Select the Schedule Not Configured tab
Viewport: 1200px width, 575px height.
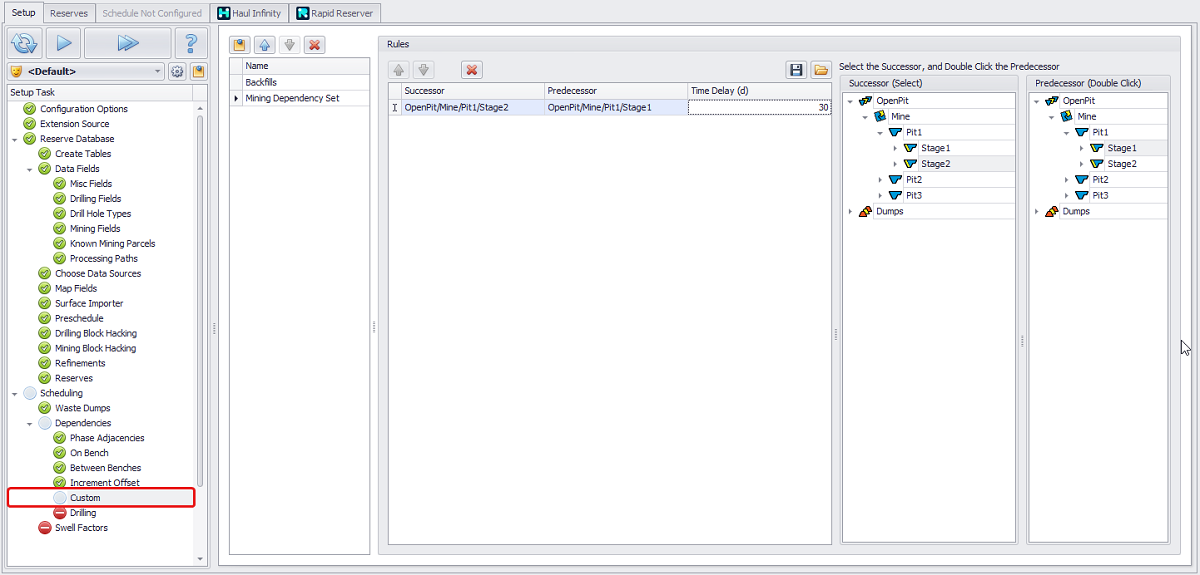click(152, 13)
